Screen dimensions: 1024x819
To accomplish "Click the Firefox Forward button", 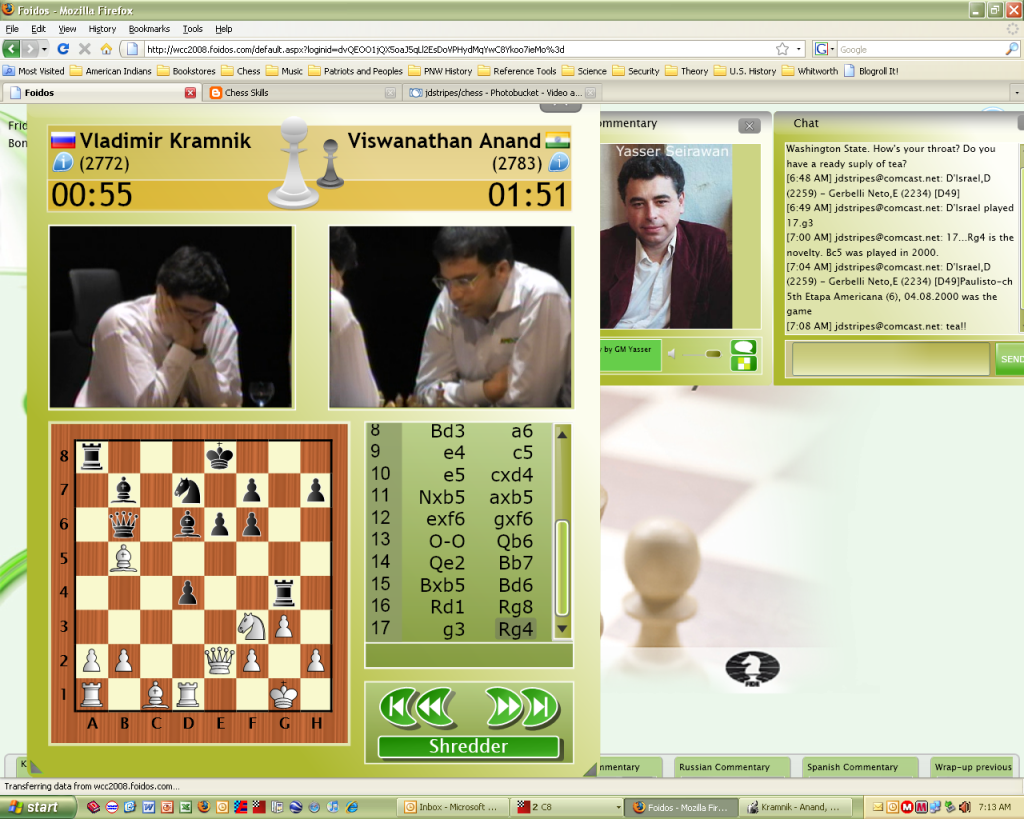I will pos(30,49).
